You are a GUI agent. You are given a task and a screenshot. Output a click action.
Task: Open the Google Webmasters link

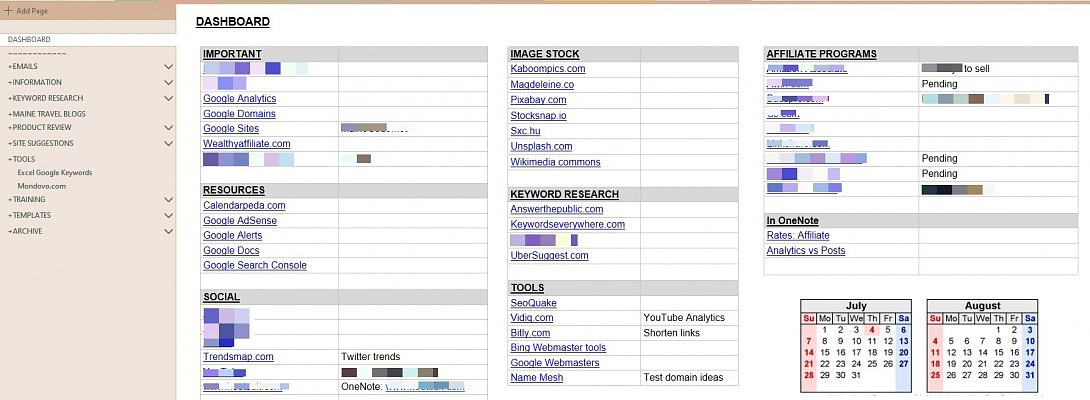(x=555, y=362)
